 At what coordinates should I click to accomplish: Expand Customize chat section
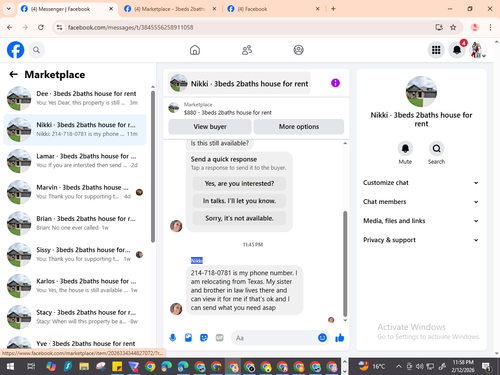point(421,183)
